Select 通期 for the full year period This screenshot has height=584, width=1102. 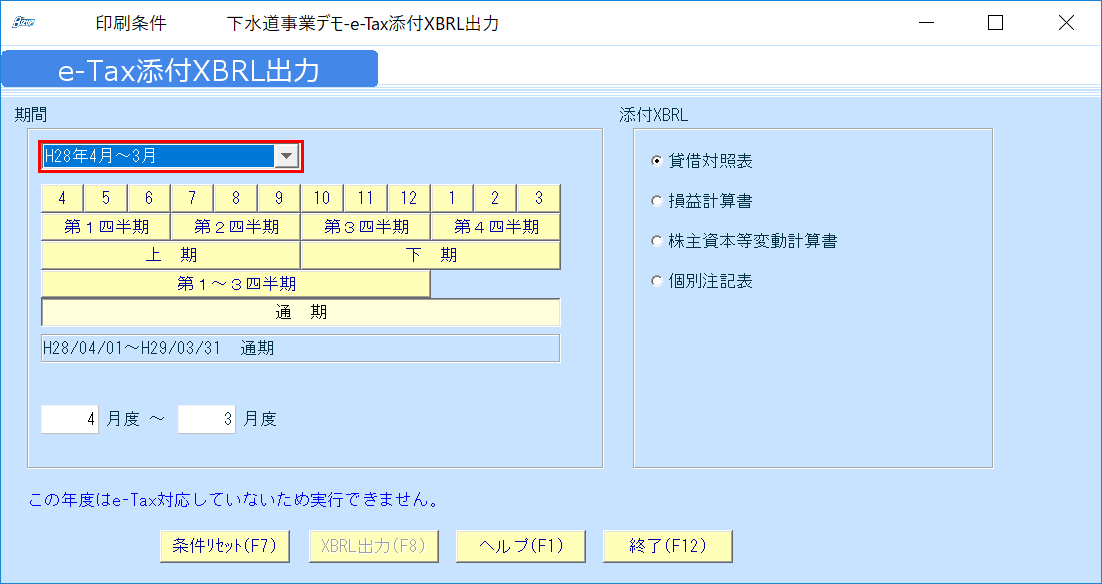tap(300, 311)
